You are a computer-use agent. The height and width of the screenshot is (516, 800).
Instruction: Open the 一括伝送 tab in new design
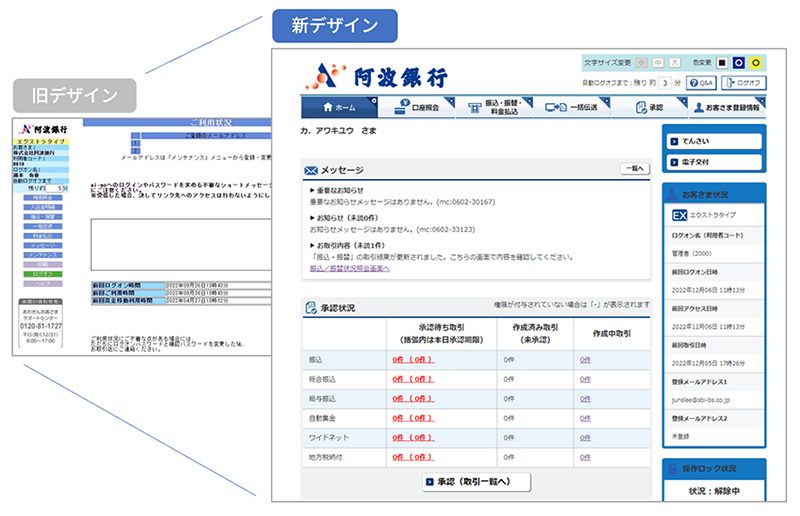pos(572,107)
